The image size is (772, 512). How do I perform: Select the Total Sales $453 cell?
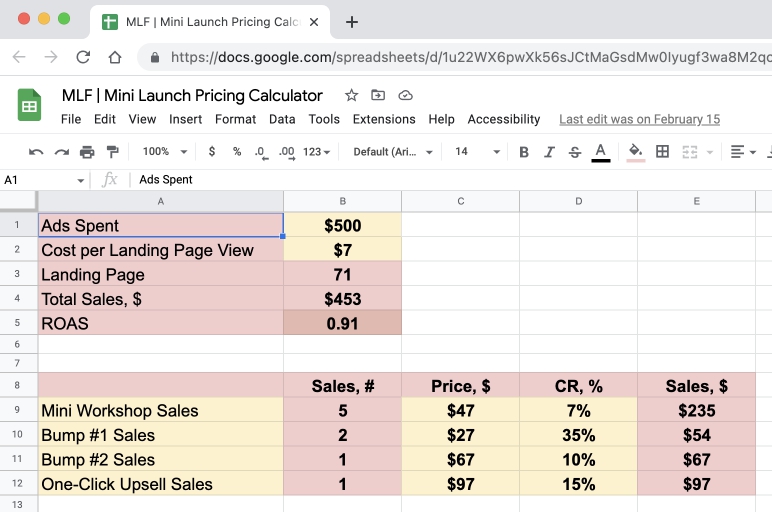343,298
